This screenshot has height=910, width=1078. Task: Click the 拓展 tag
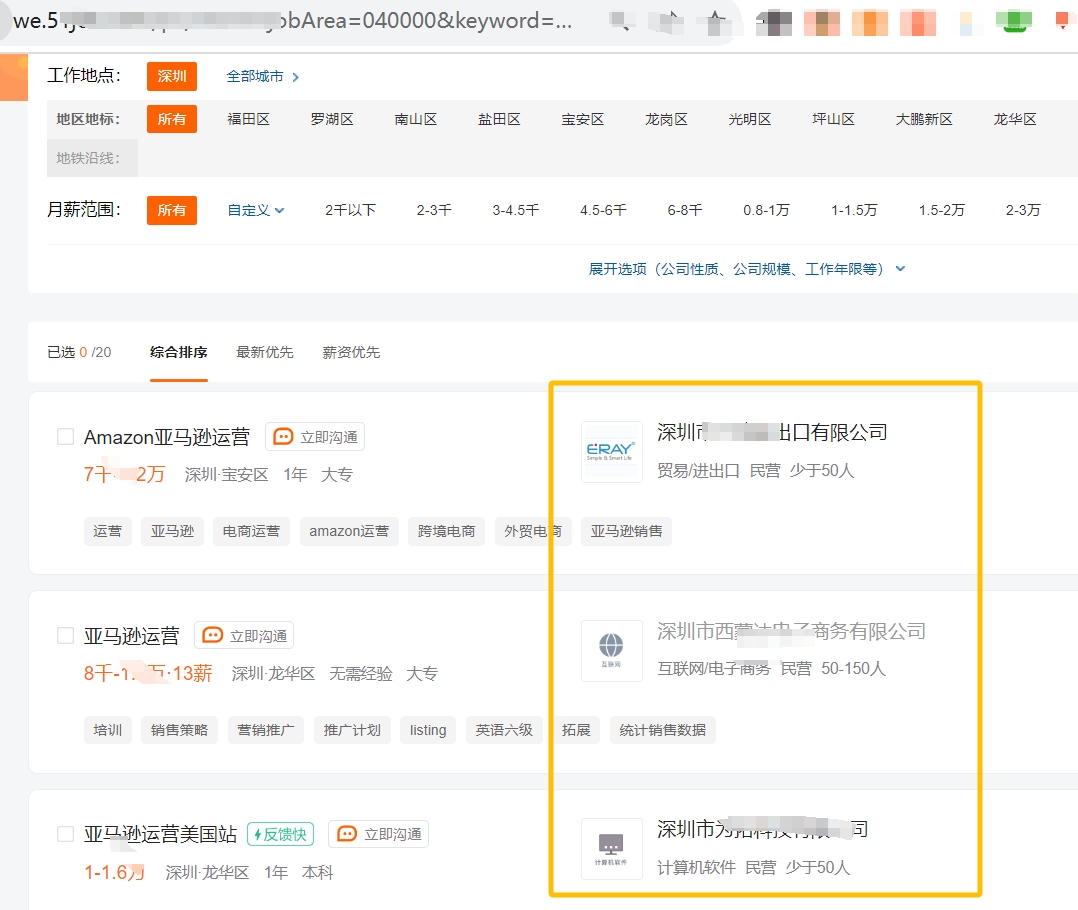coord(576,730)
